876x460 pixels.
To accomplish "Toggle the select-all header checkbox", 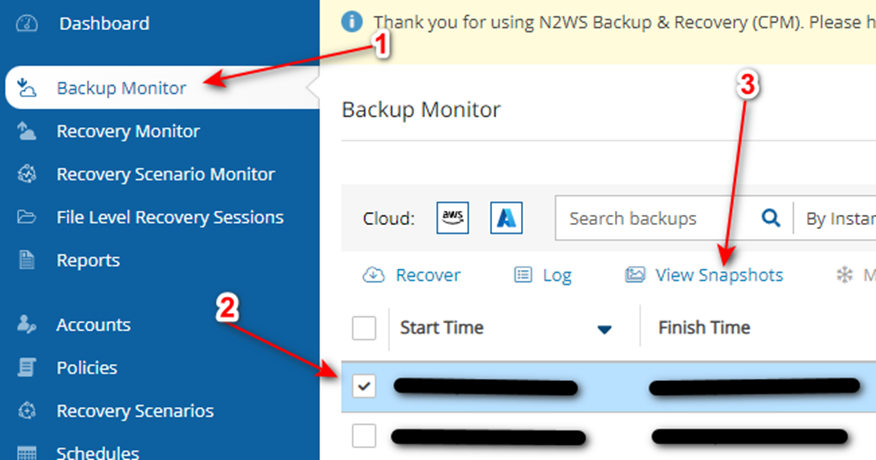I will [x=364, y=328].
